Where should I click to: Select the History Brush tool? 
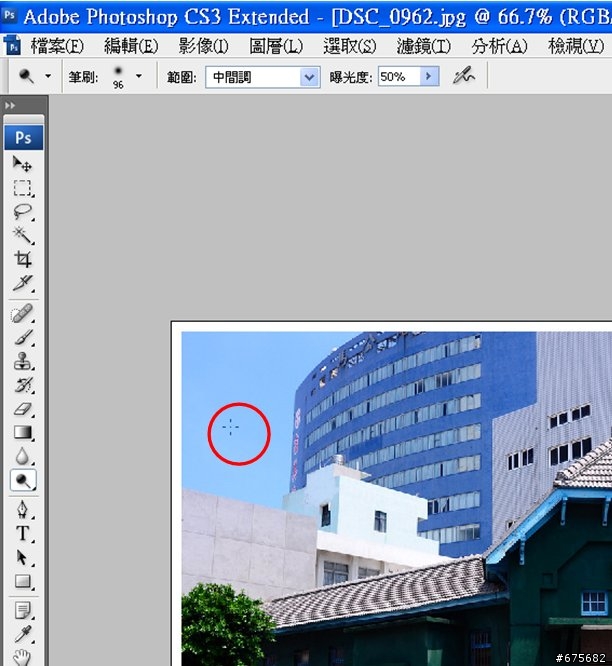(x=22, y=385)
